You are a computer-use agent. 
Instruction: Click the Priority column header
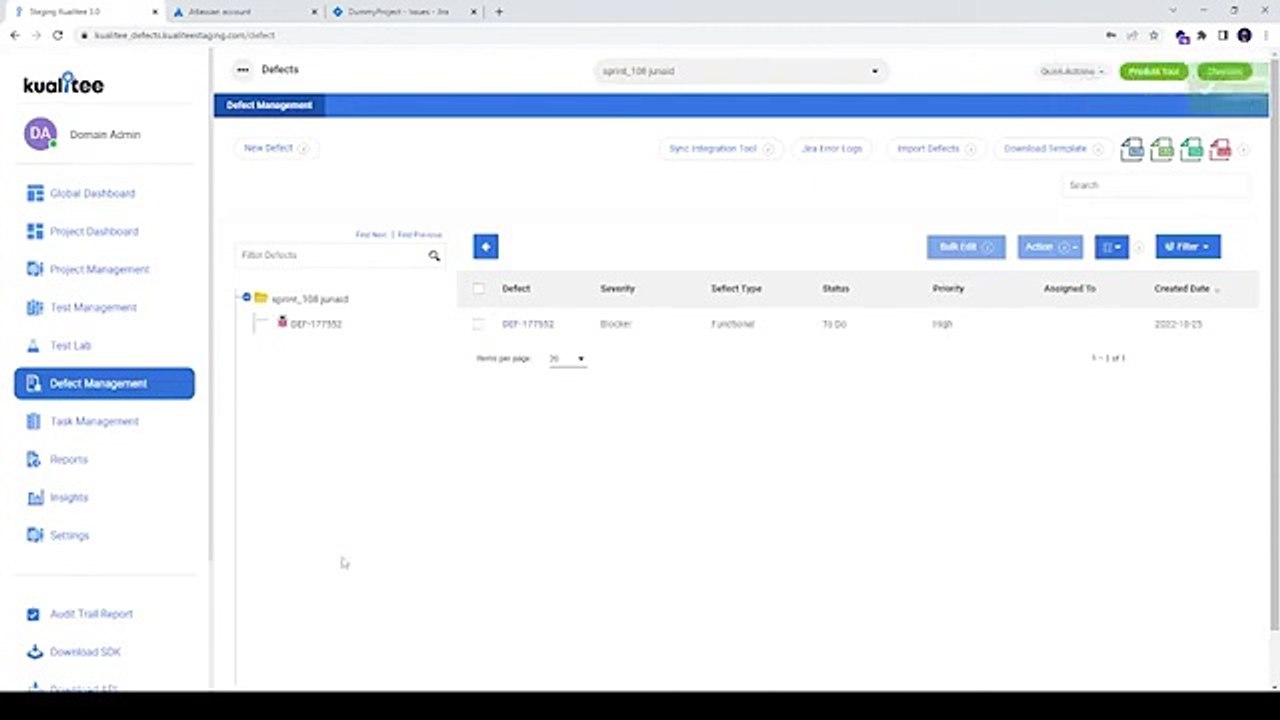pos(948,289)
